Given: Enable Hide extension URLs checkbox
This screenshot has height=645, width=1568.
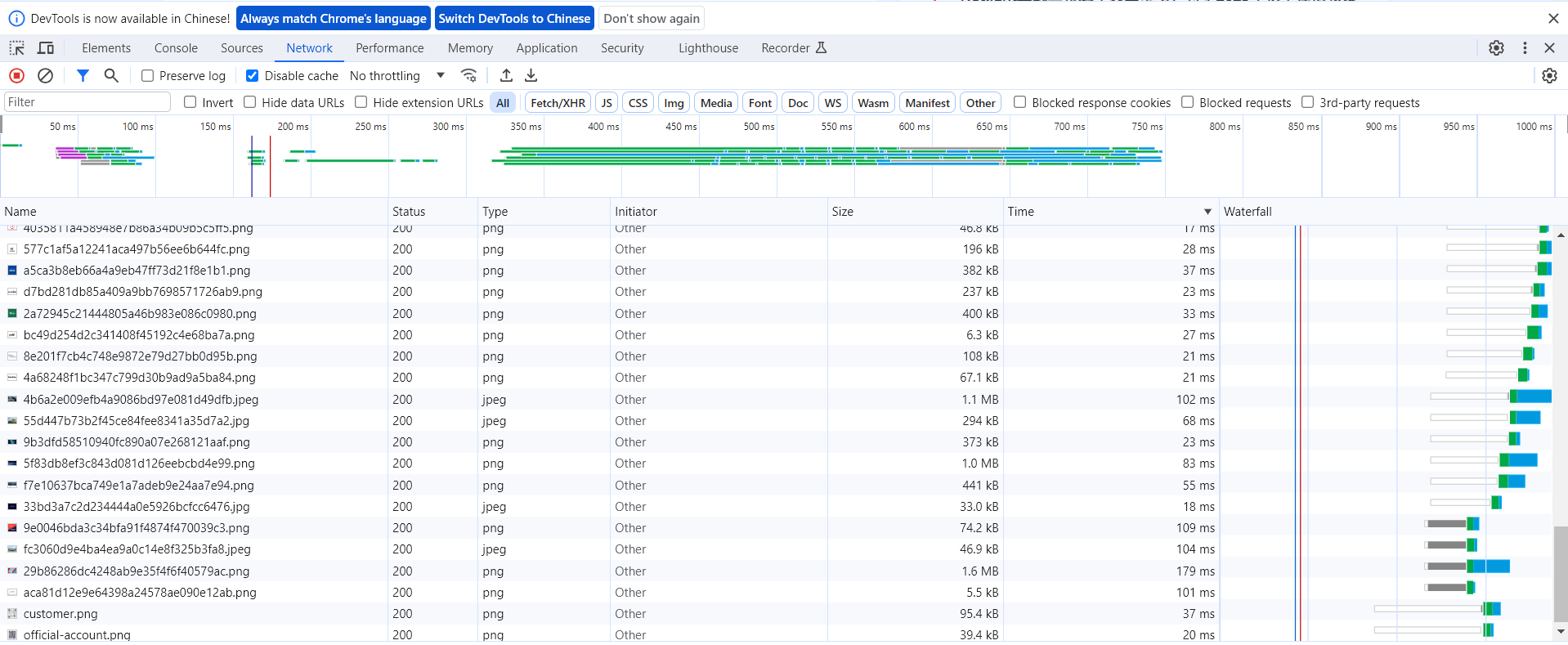Looking at the screenshot, I should point(361,102).
